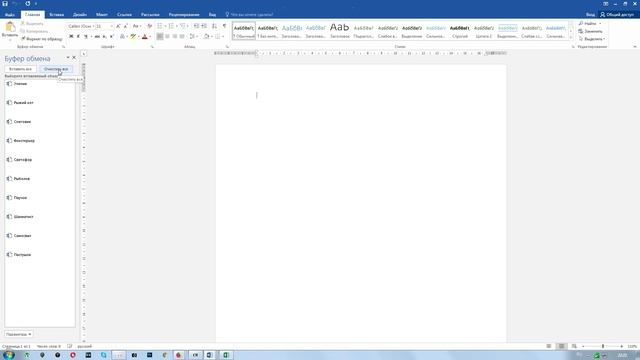
Task: Toggle bold formatting
Action: click(x=71, y=37)
